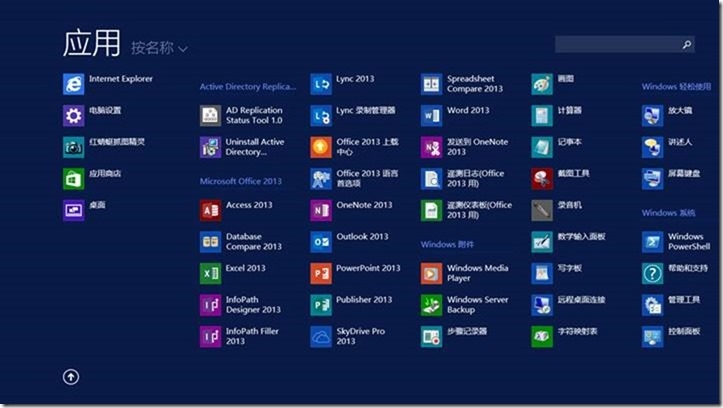Launch Publisher 2013
Screen dimensions: 723x408
[351, 305]
